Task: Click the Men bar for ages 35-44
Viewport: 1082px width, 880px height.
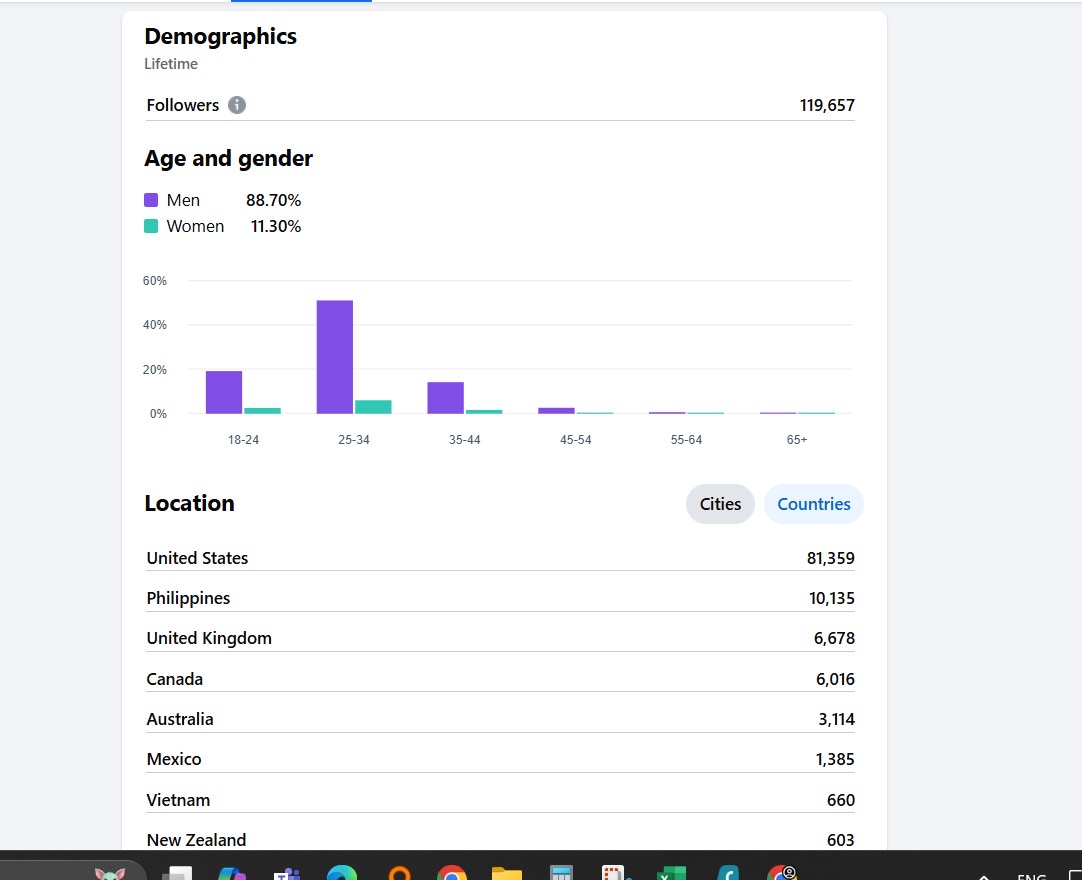Action: pyautogui.click(x=445, y=398)
